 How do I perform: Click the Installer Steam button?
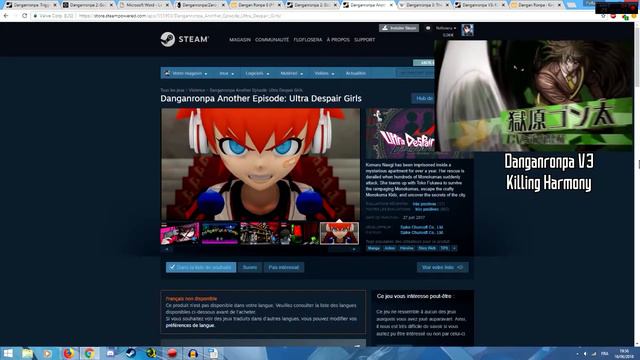pyautogui.click(x=399, y=28)
